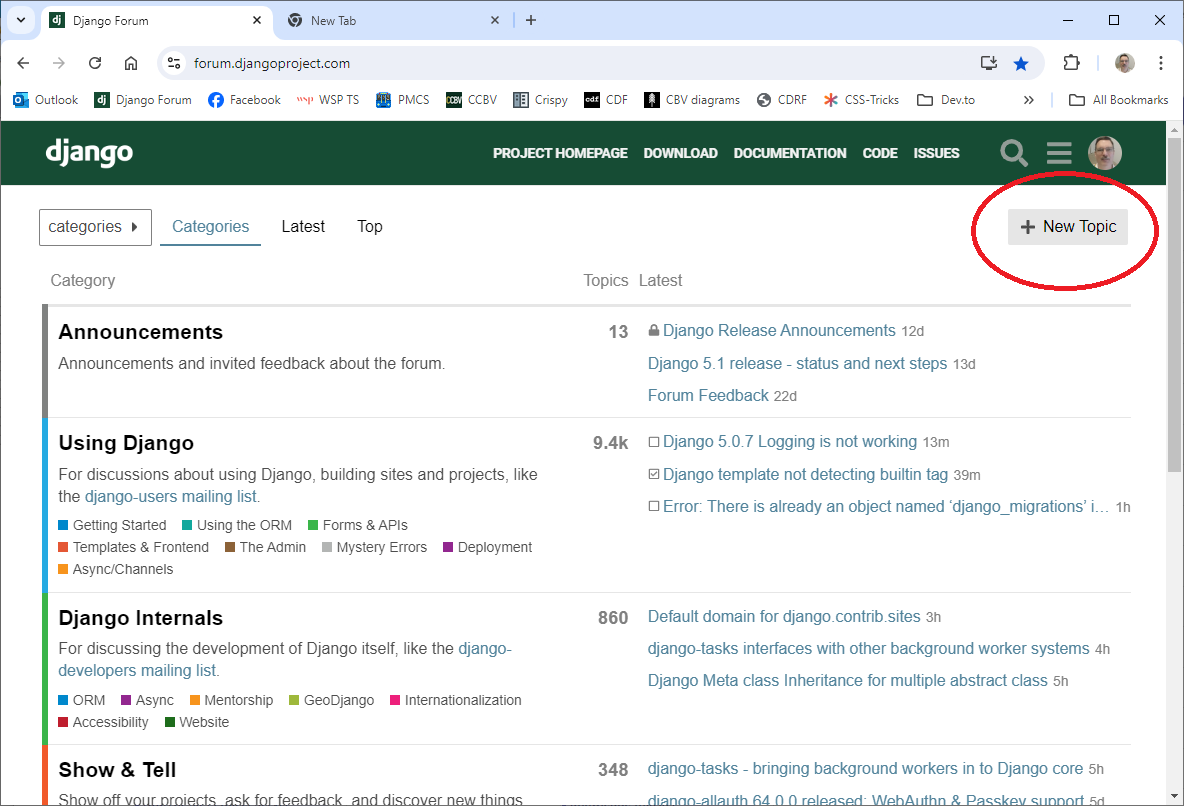
Task: Close the Django Forum tab
Action: [x=257, y=20]
